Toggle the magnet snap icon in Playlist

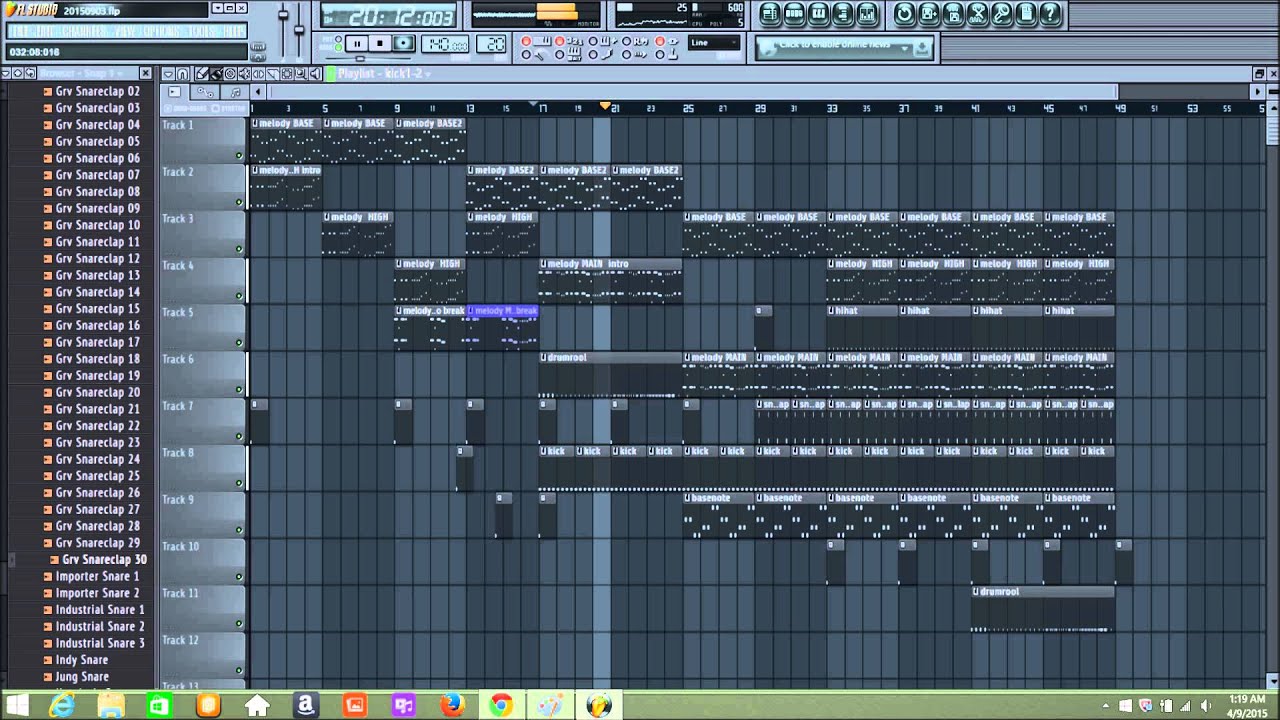183,74
